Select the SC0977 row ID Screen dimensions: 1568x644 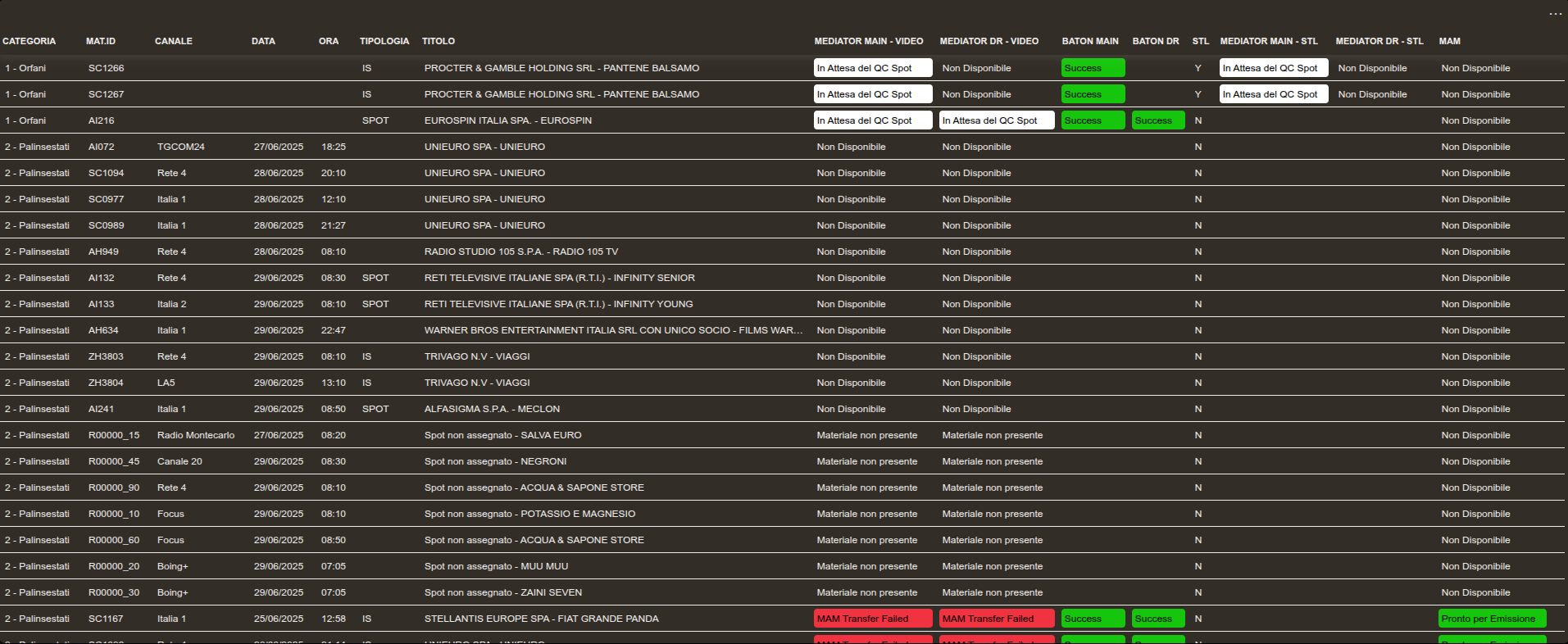107,199
